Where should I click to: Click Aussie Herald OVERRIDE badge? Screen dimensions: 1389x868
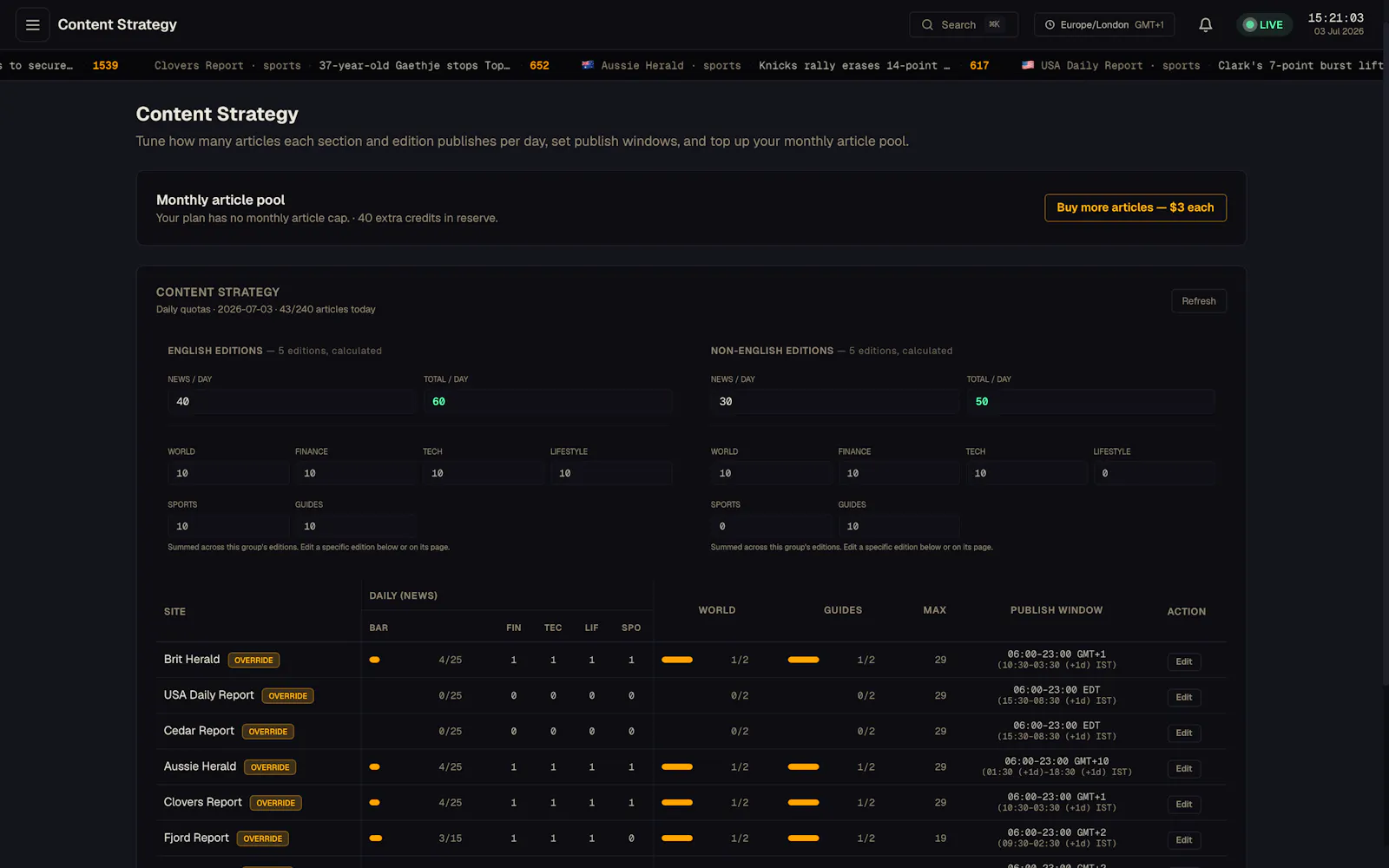(x=270, y=767)
